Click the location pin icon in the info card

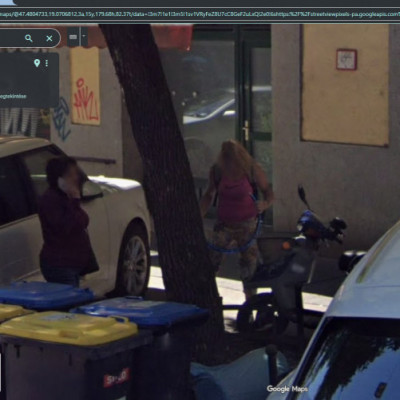[37, 63]
